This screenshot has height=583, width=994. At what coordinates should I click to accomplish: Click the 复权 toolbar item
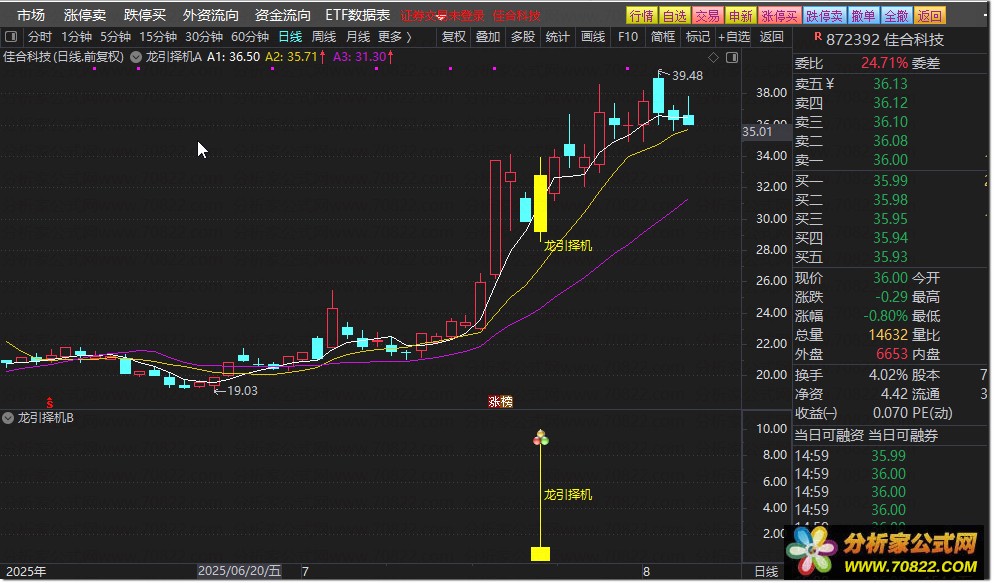tap(454, 37)
